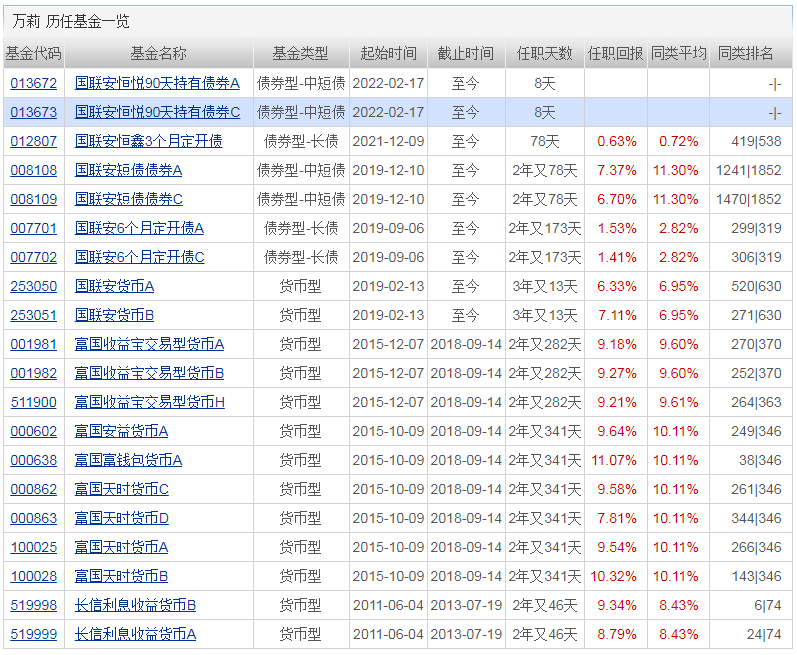Click the 任职回报 column header

pos(615,53)
